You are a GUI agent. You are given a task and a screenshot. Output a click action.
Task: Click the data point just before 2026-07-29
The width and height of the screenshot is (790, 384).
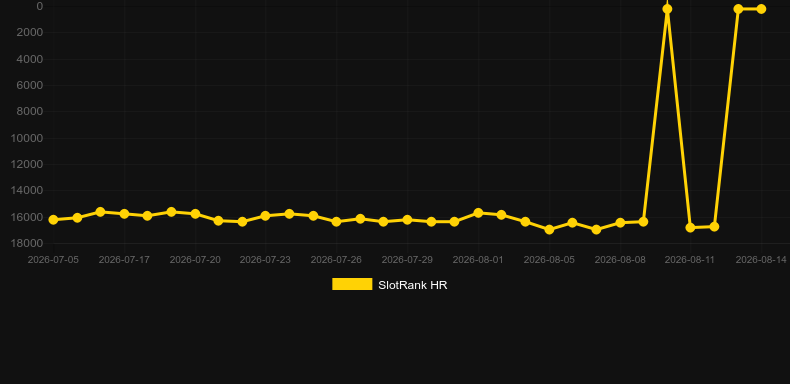(383, 222)
